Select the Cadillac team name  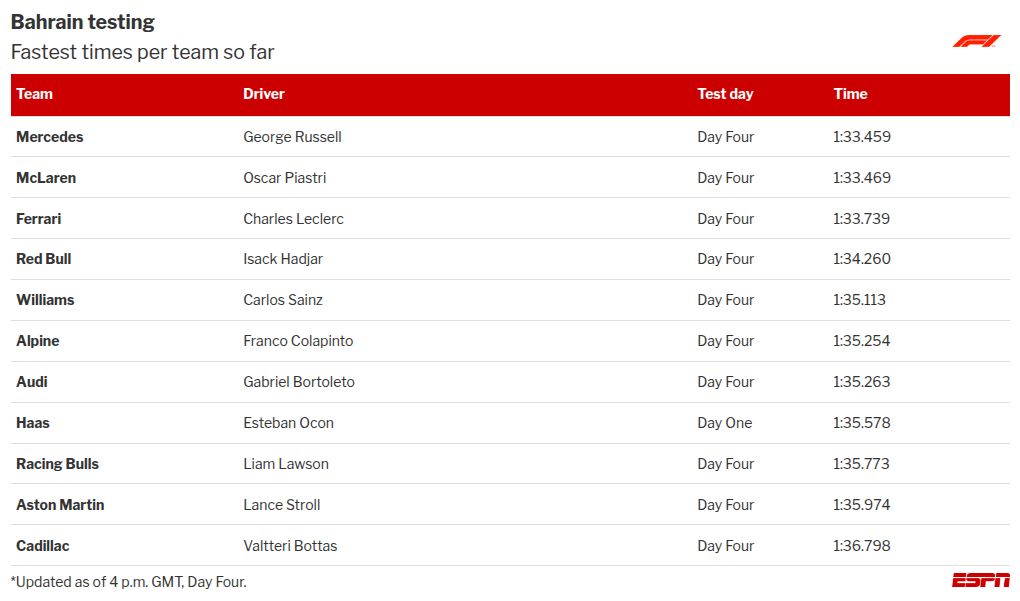43,546
